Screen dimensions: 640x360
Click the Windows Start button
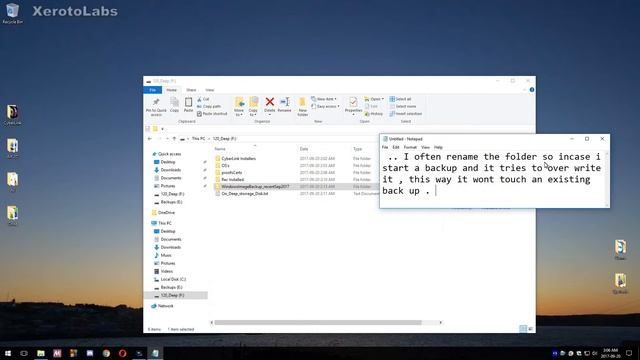tap(8, 353)
